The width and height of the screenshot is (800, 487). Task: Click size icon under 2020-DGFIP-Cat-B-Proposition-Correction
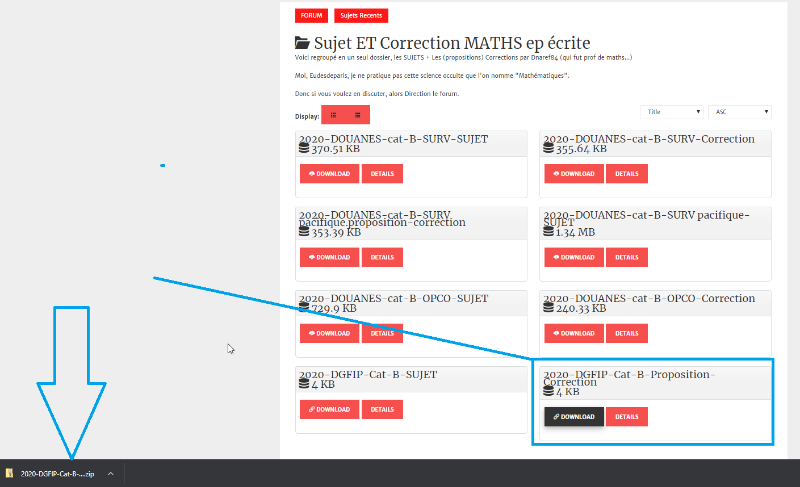(x=548, y=392)
